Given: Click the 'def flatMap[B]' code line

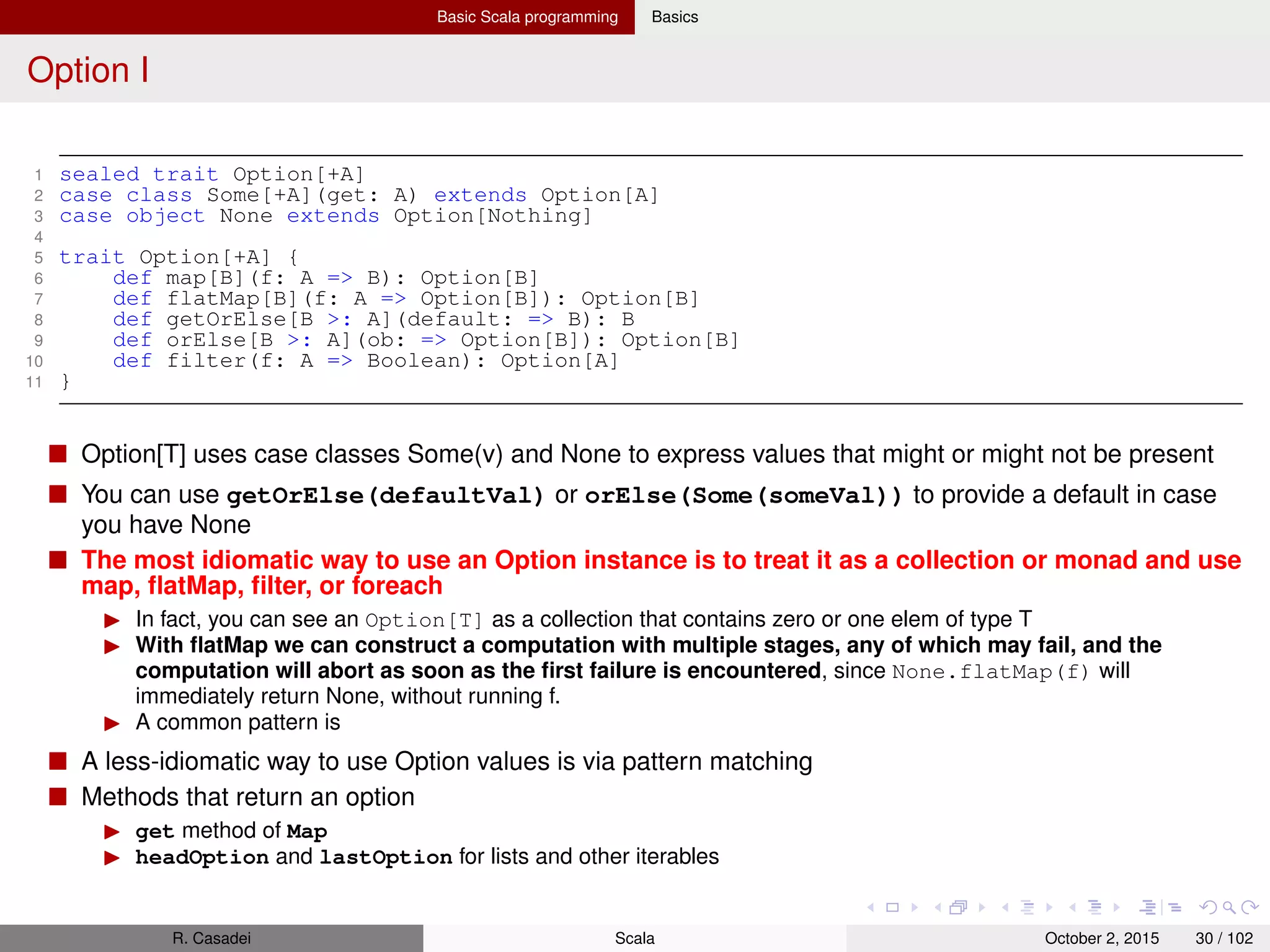Looking at the screenshot, I should pos(406,299).
